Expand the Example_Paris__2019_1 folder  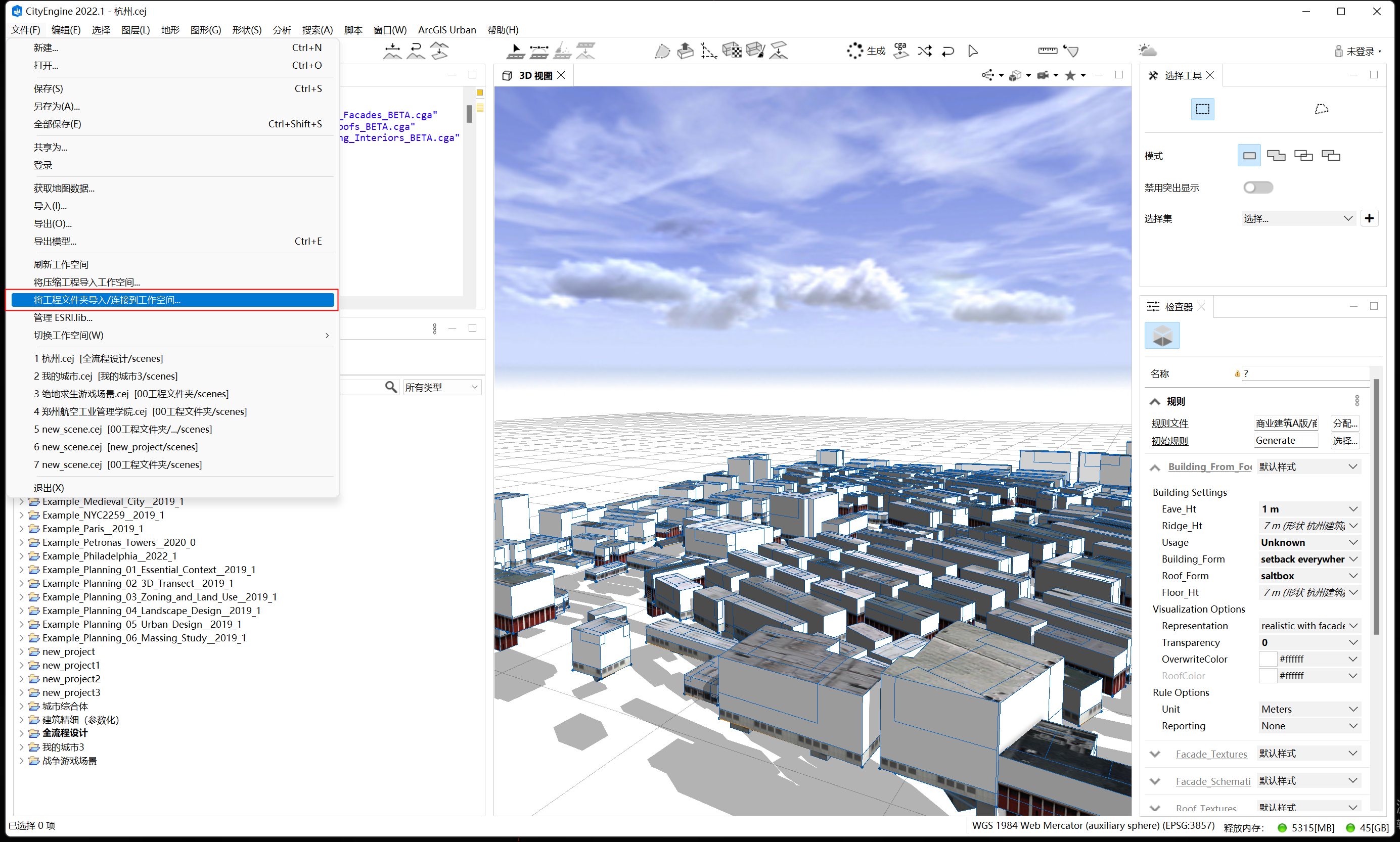point(22,529)
